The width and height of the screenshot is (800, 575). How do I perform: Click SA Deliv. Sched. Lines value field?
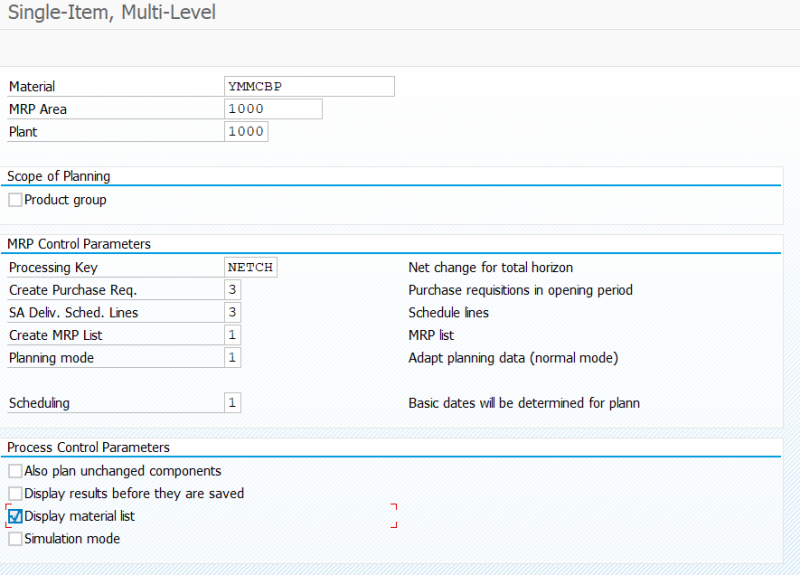click(x=232, y=312)
